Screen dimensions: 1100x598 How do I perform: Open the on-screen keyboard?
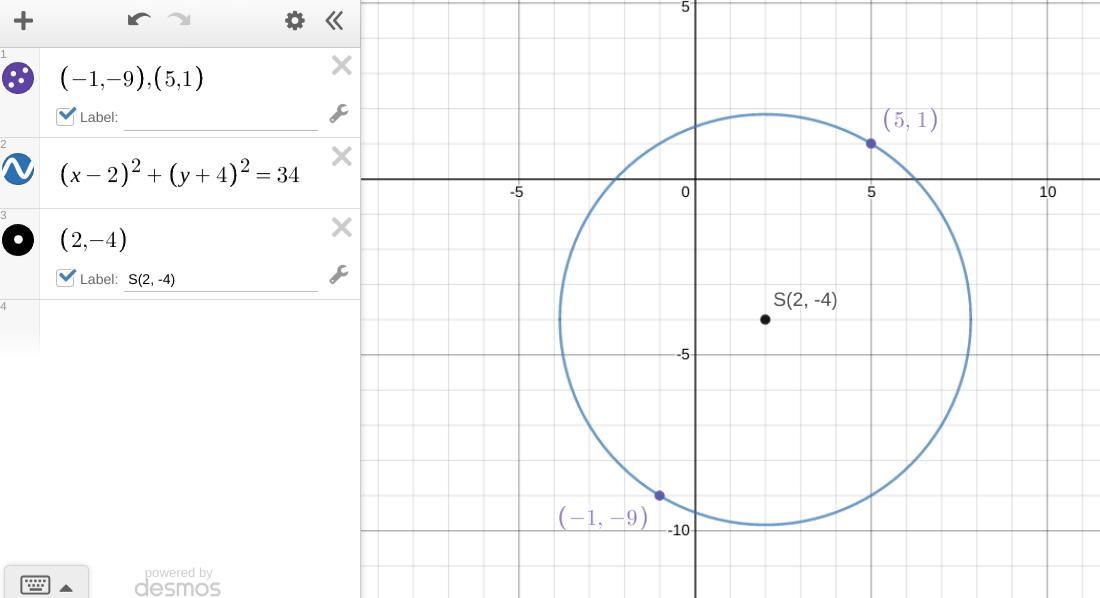click(35, 585)
